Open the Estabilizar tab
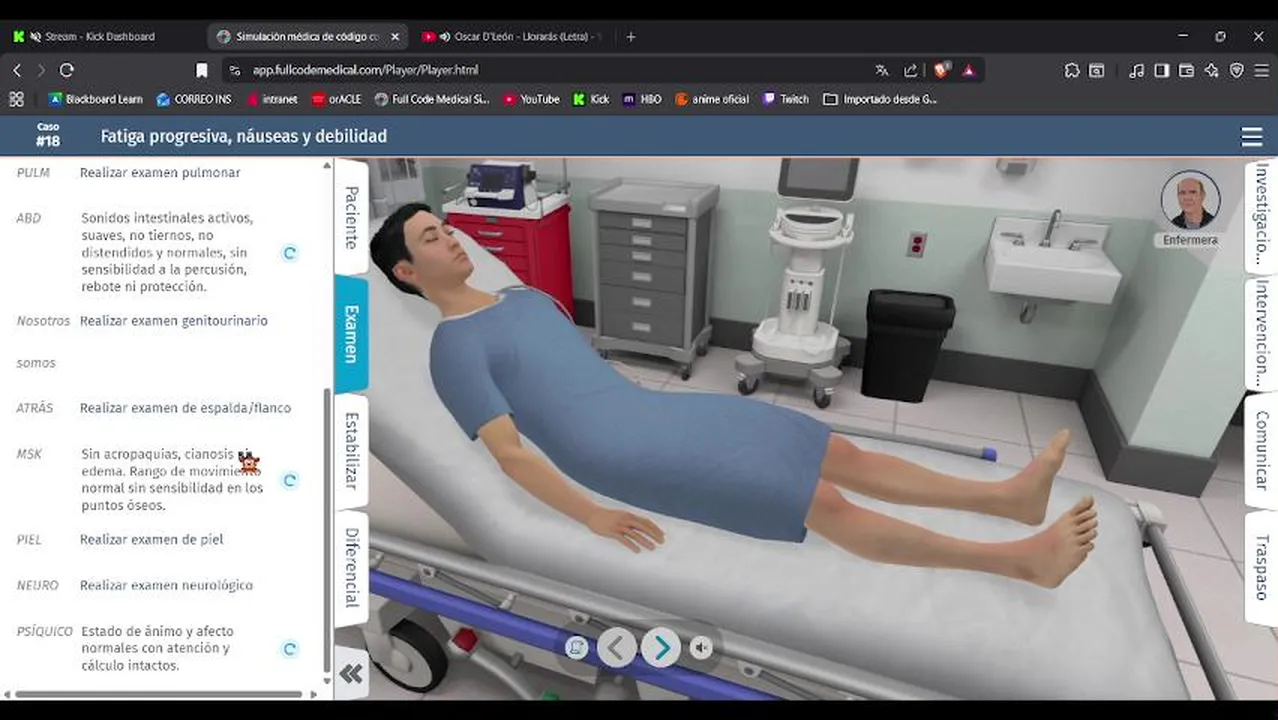Viewport: 1278px width, 720px height. pyautogui.click(x=351, y=450)
